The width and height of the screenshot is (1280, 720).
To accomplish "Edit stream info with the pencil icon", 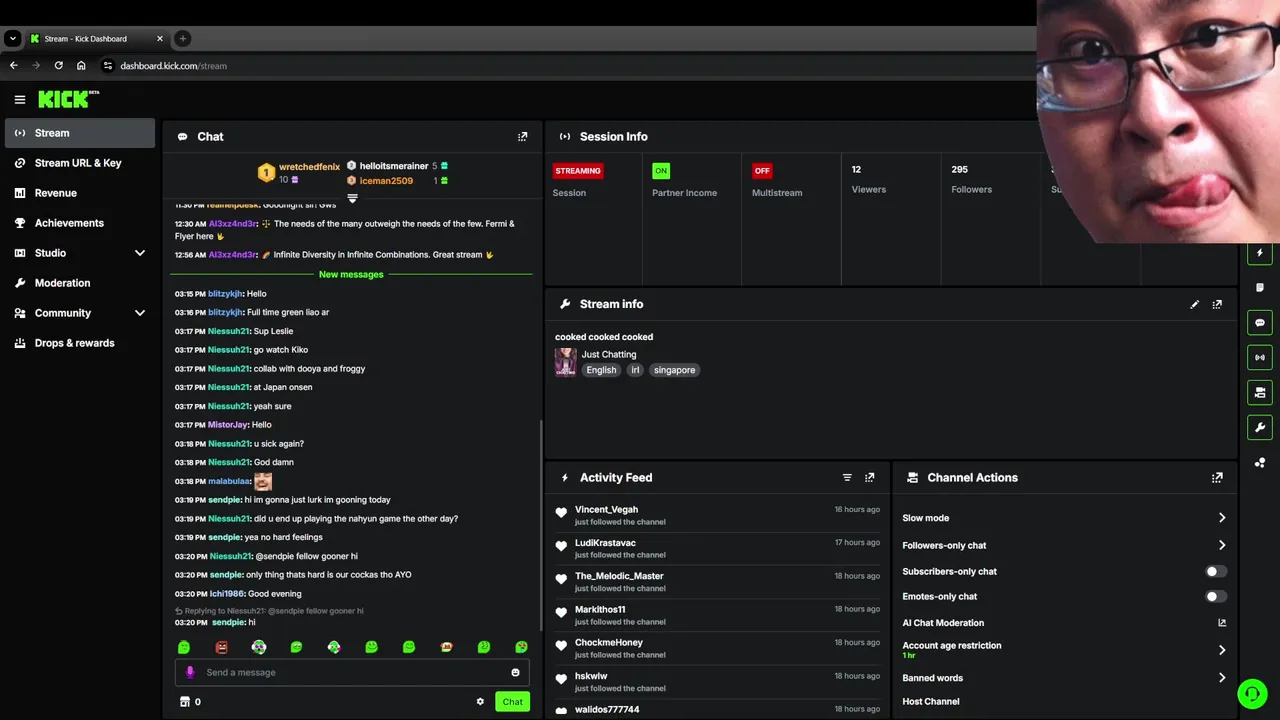I will click(x=1194, y=304).
